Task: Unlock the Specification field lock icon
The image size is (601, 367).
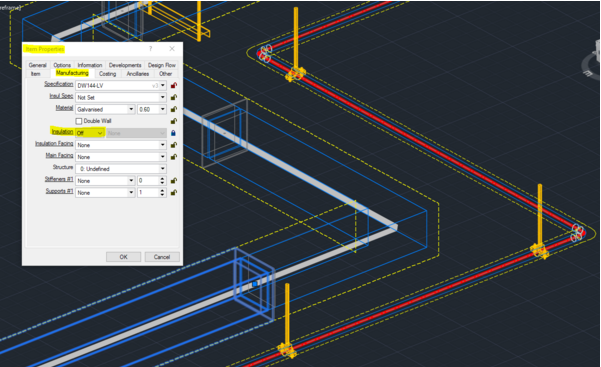Action: [x=174, y=86]
